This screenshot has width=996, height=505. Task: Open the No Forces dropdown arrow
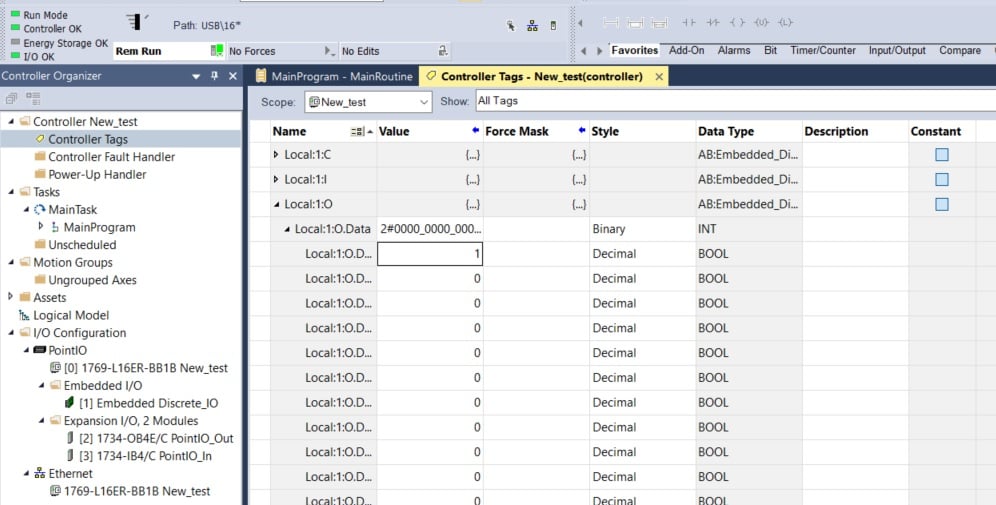(328, 51)
